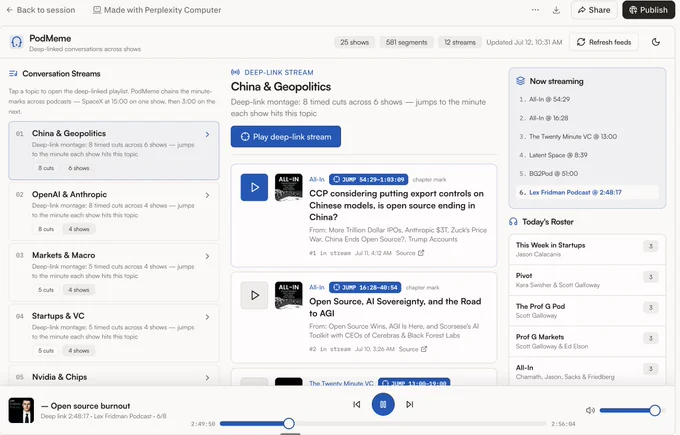Select the Markets & Macro stream title

click(64, 255)
